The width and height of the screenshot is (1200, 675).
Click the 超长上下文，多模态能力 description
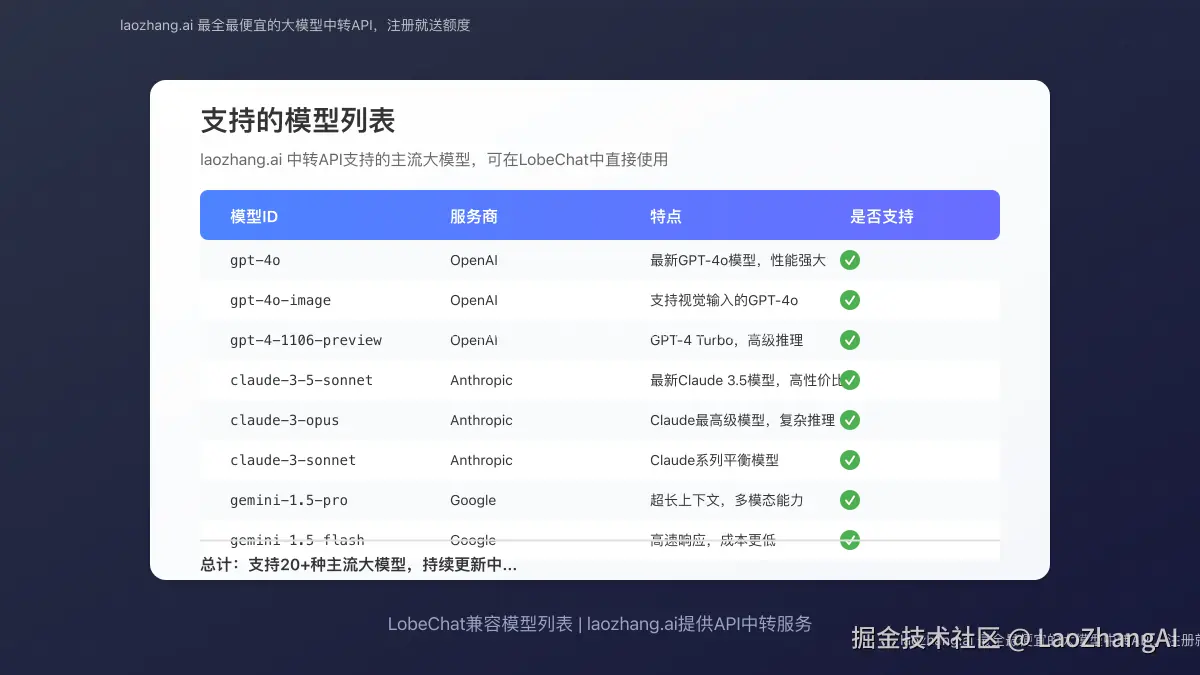(727, 500)
